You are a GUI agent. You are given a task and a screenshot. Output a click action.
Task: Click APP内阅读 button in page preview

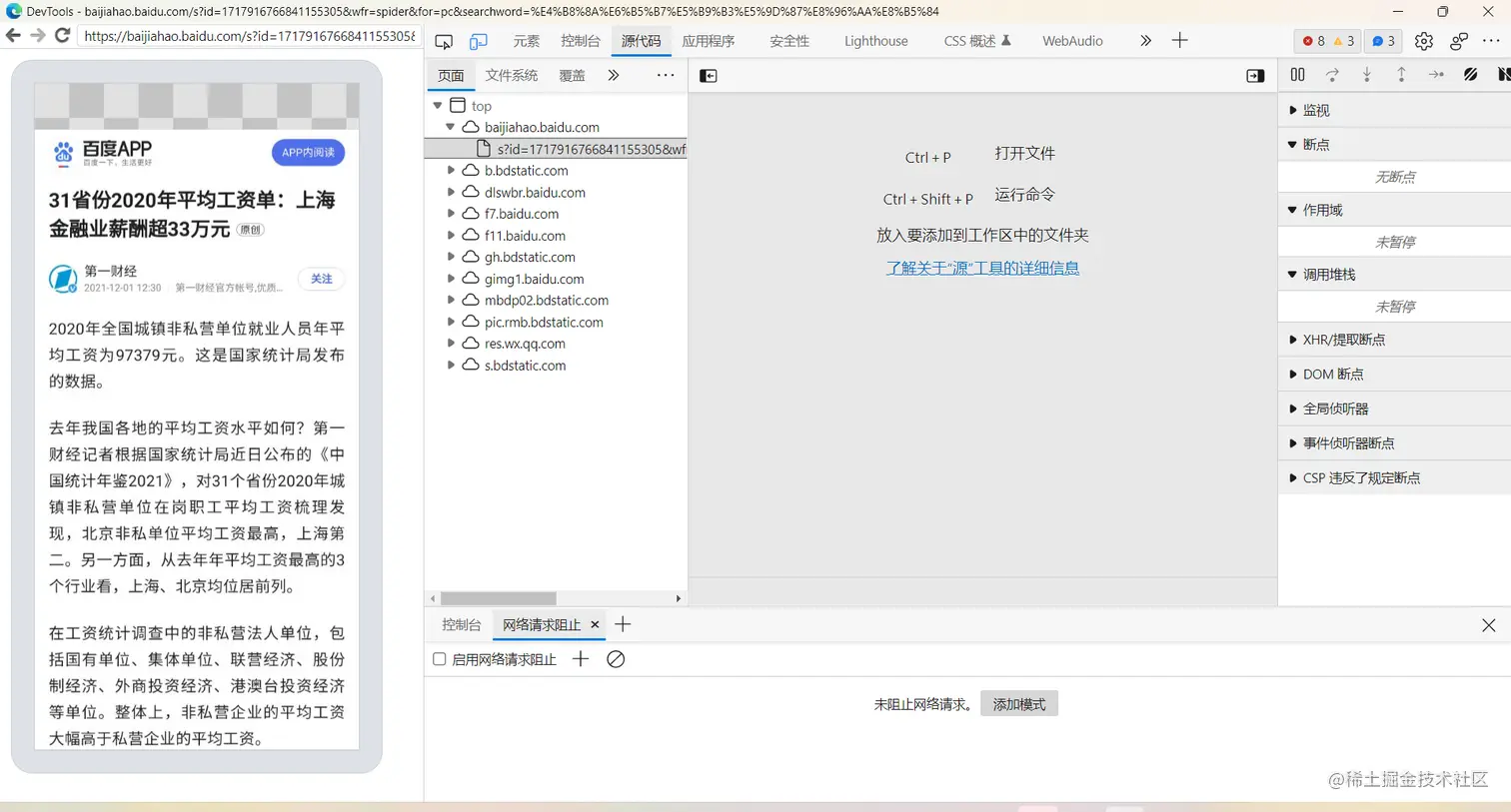point(308,153)
